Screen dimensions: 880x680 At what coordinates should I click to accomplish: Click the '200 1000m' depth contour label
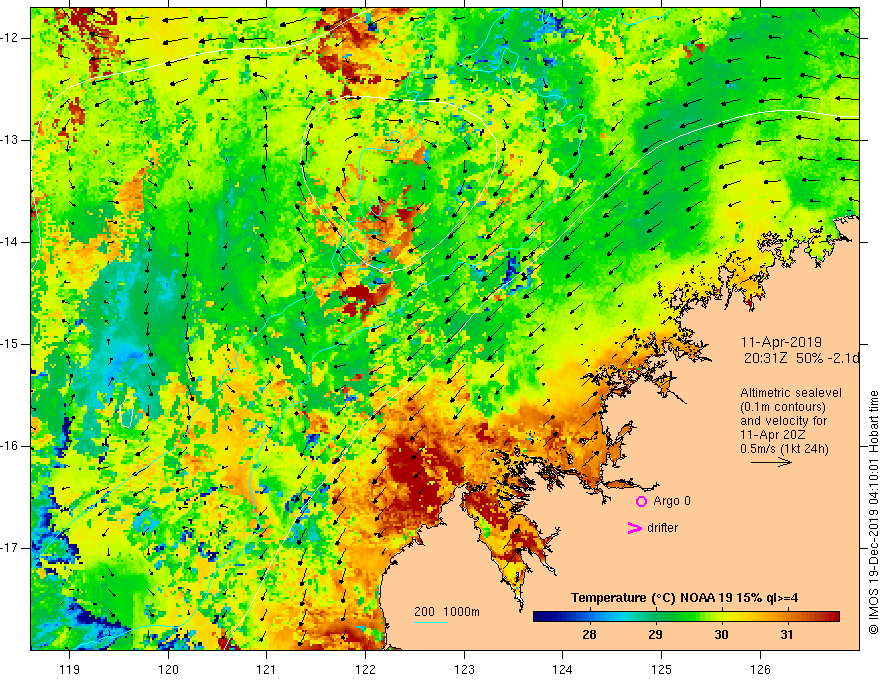(447, 612)
